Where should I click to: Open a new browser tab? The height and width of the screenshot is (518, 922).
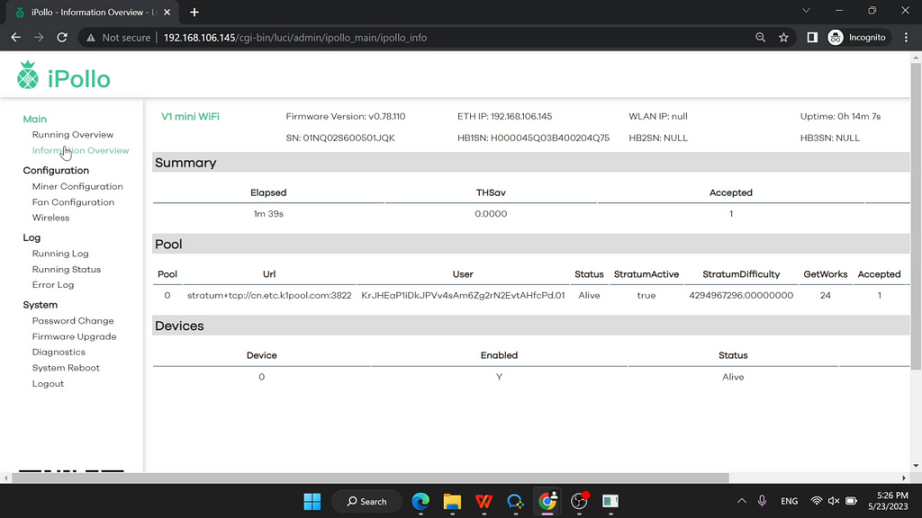point(194,12)
